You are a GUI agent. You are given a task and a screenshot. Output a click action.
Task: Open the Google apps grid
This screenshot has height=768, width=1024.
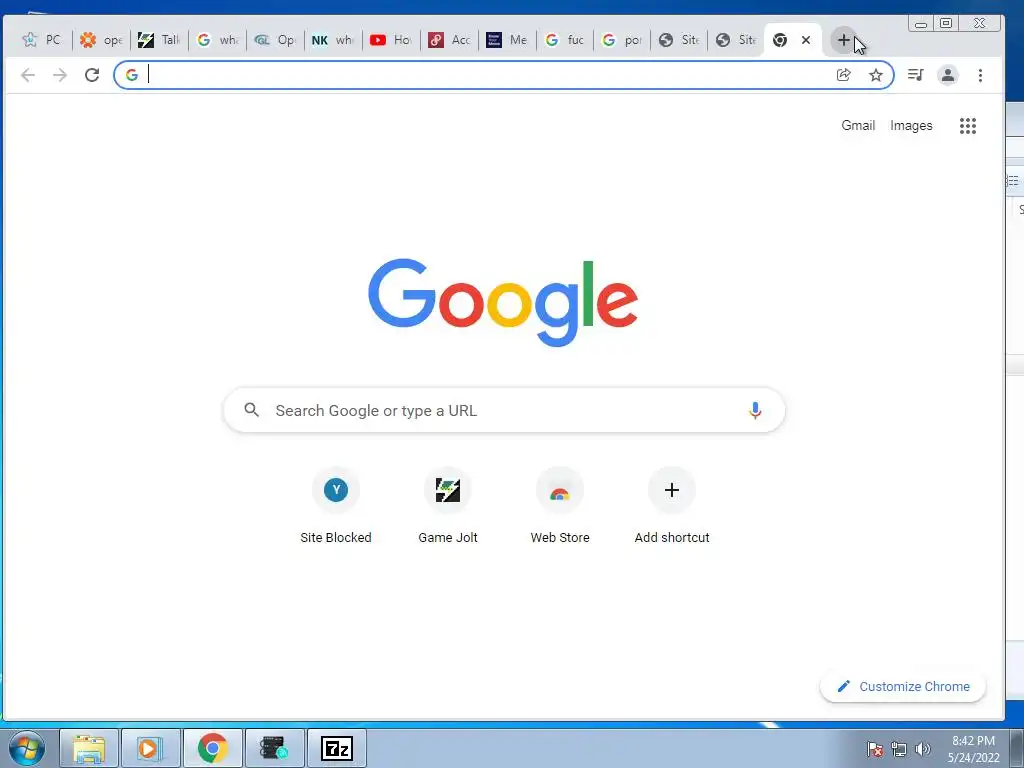tap(968, 125)
